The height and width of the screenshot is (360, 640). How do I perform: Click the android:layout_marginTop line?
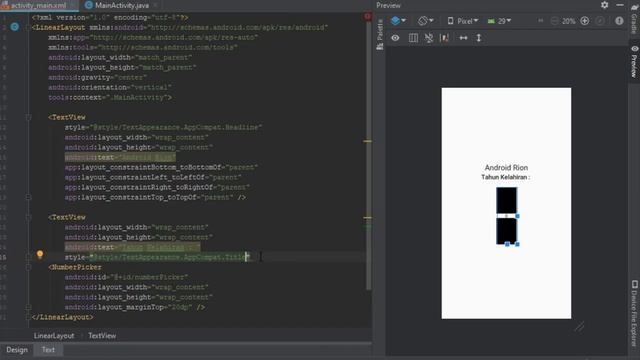[x=135, y=307]
